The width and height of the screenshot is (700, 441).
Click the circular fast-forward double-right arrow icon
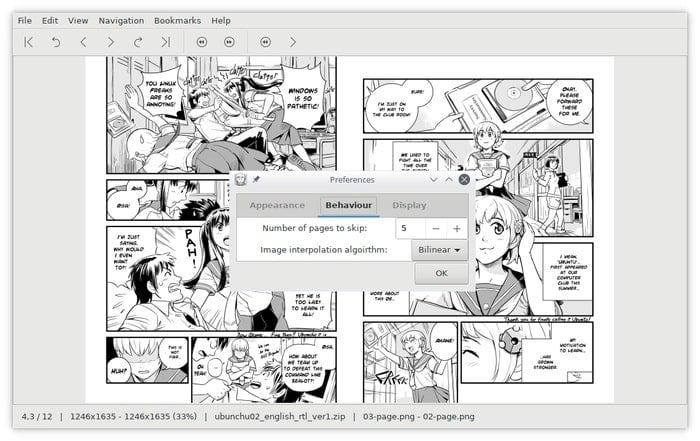click(x=229, y=42)
